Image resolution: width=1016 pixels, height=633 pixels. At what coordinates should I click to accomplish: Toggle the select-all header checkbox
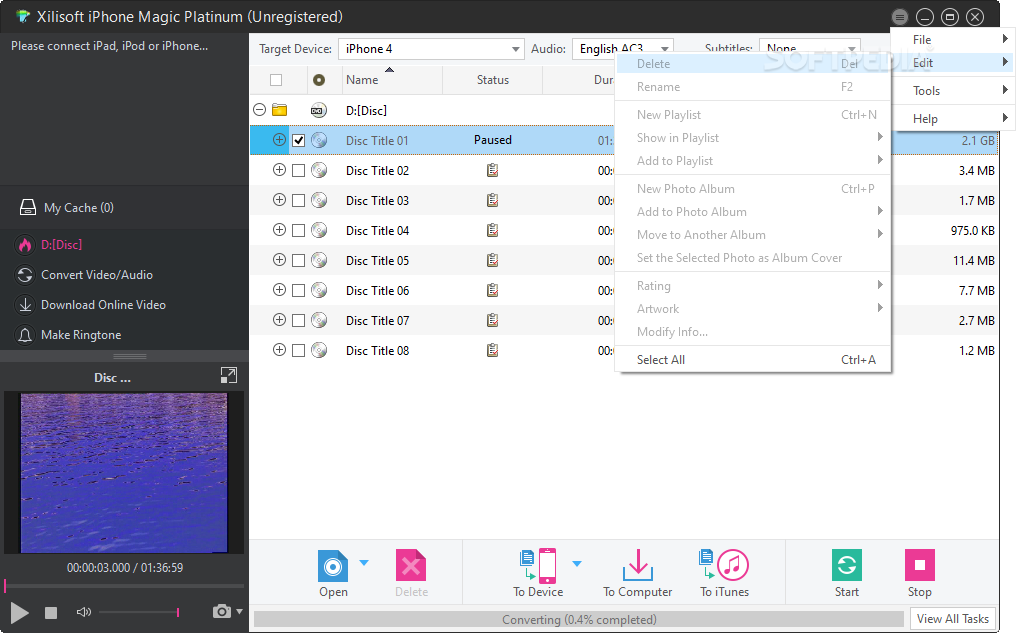(x=276, y=80)
